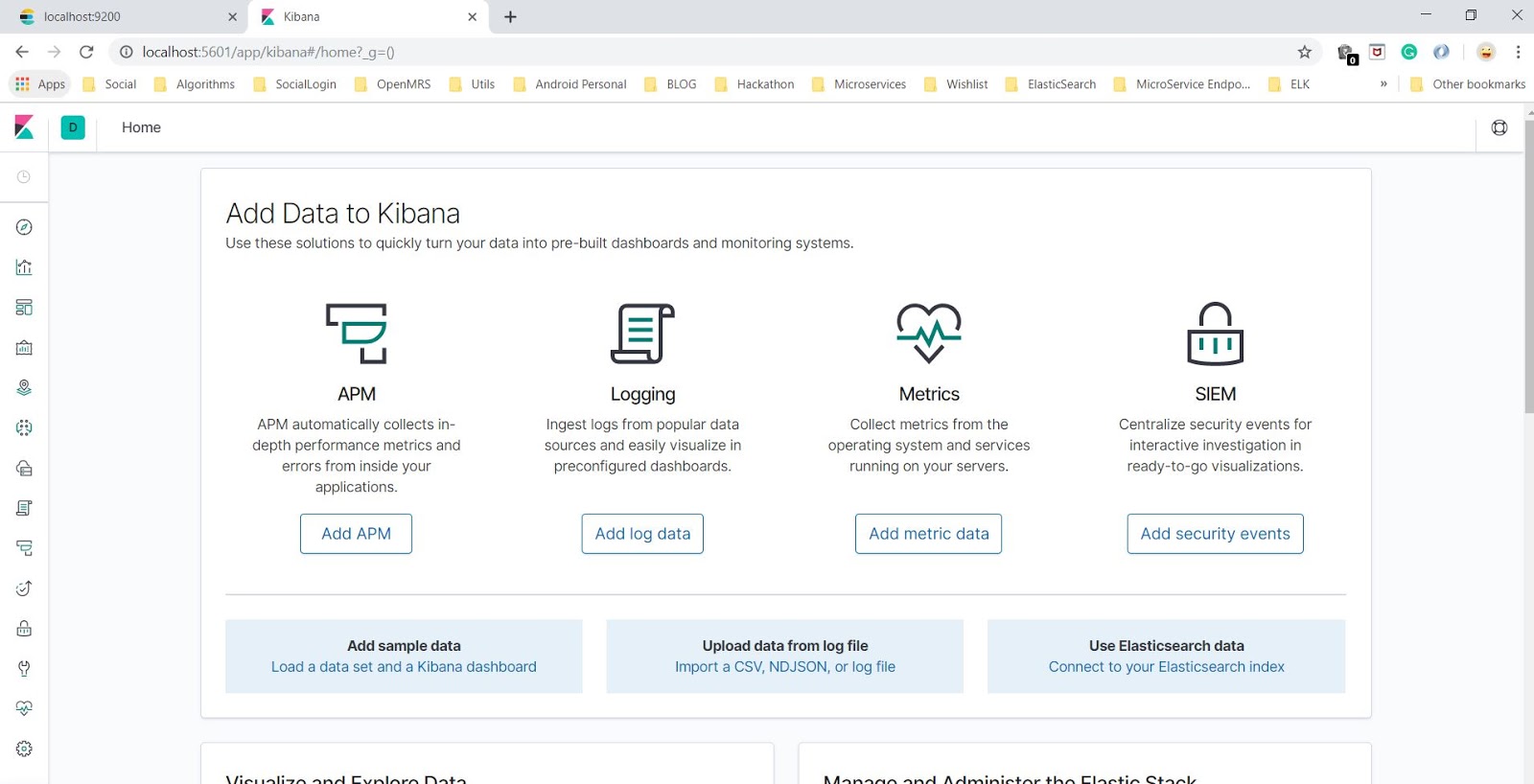Viewport: 1534px width, 784px height.
Task: Open the Microservices bookmarks folder
Action: [859, 84]
